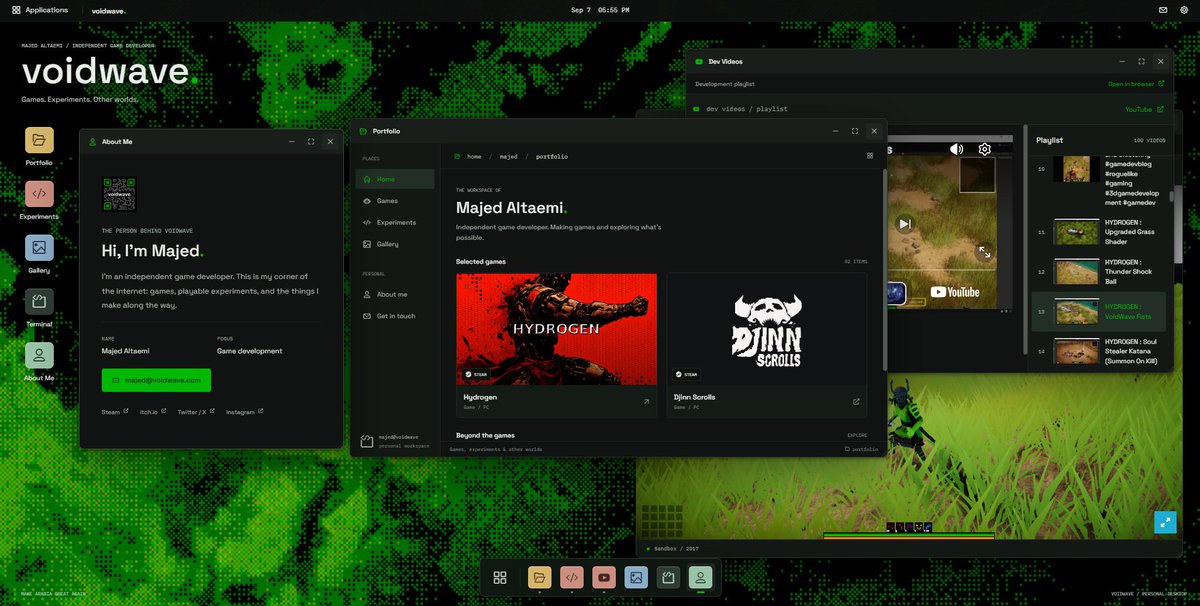Open the itch.io link in About Me
The image size is (1200, 606).
[x=153, y=412]
